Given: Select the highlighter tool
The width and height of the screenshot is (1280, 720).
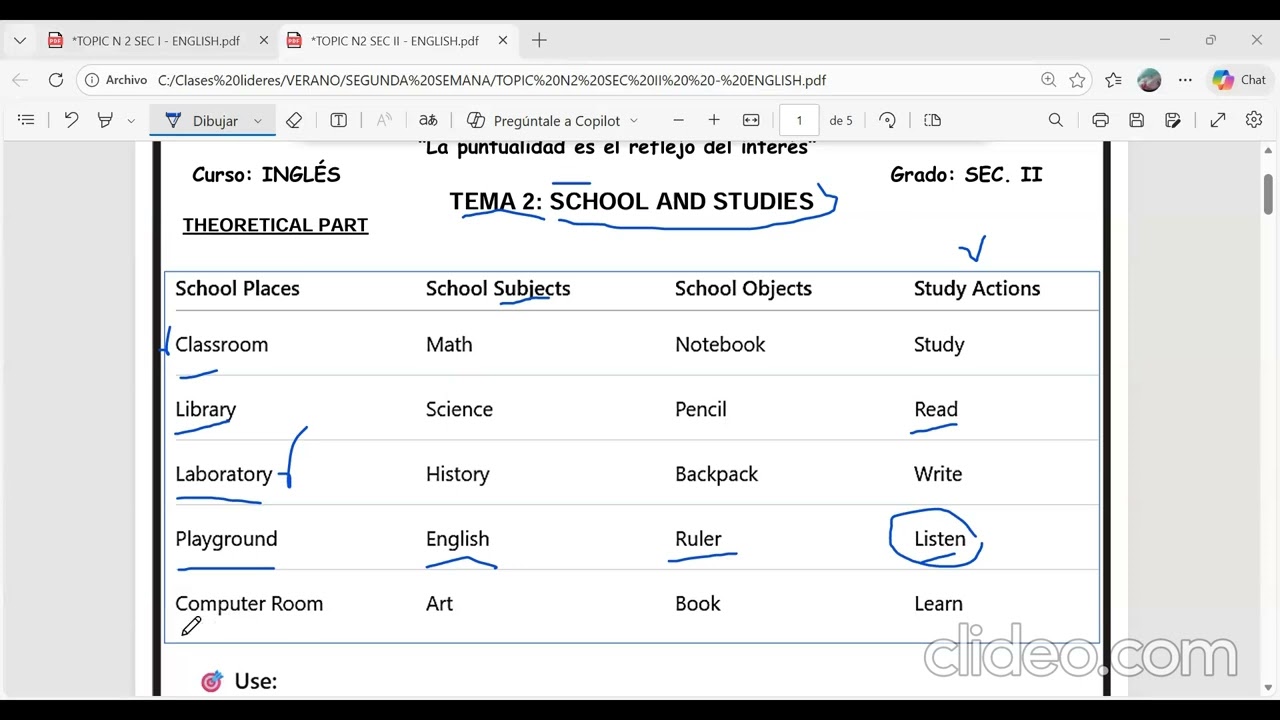Looking at the screenshot, I should coord(105,120).
